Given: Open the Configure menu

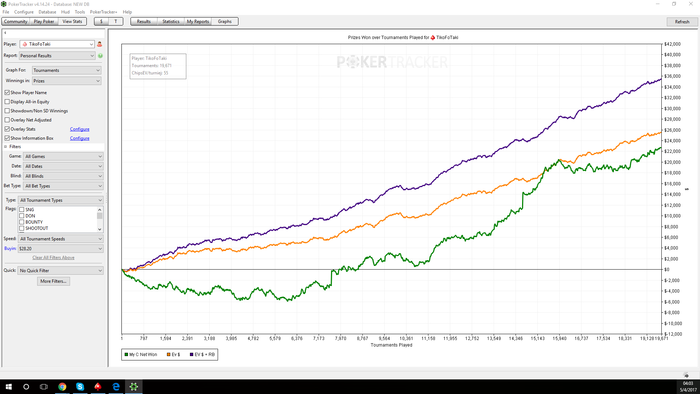Looking at the screenshot, I should tap(24, 12).
